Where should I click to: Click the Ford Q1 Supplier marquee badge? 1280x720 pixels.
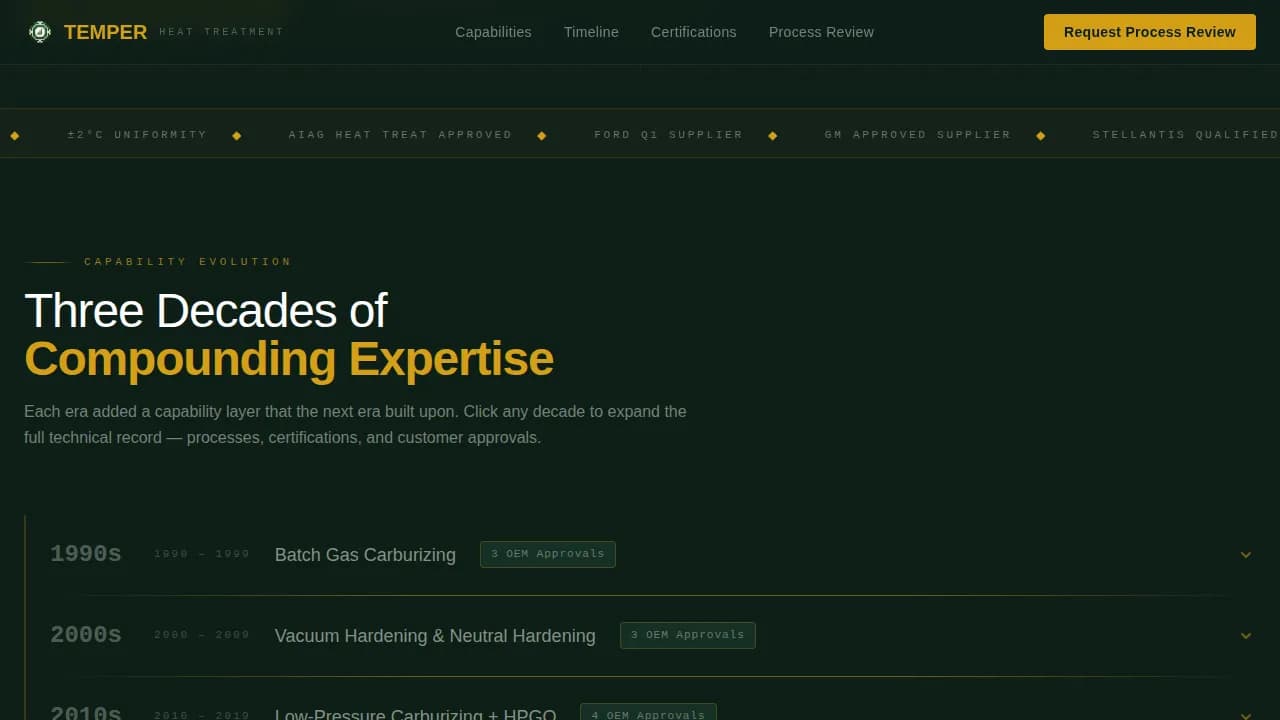[668, 134]
